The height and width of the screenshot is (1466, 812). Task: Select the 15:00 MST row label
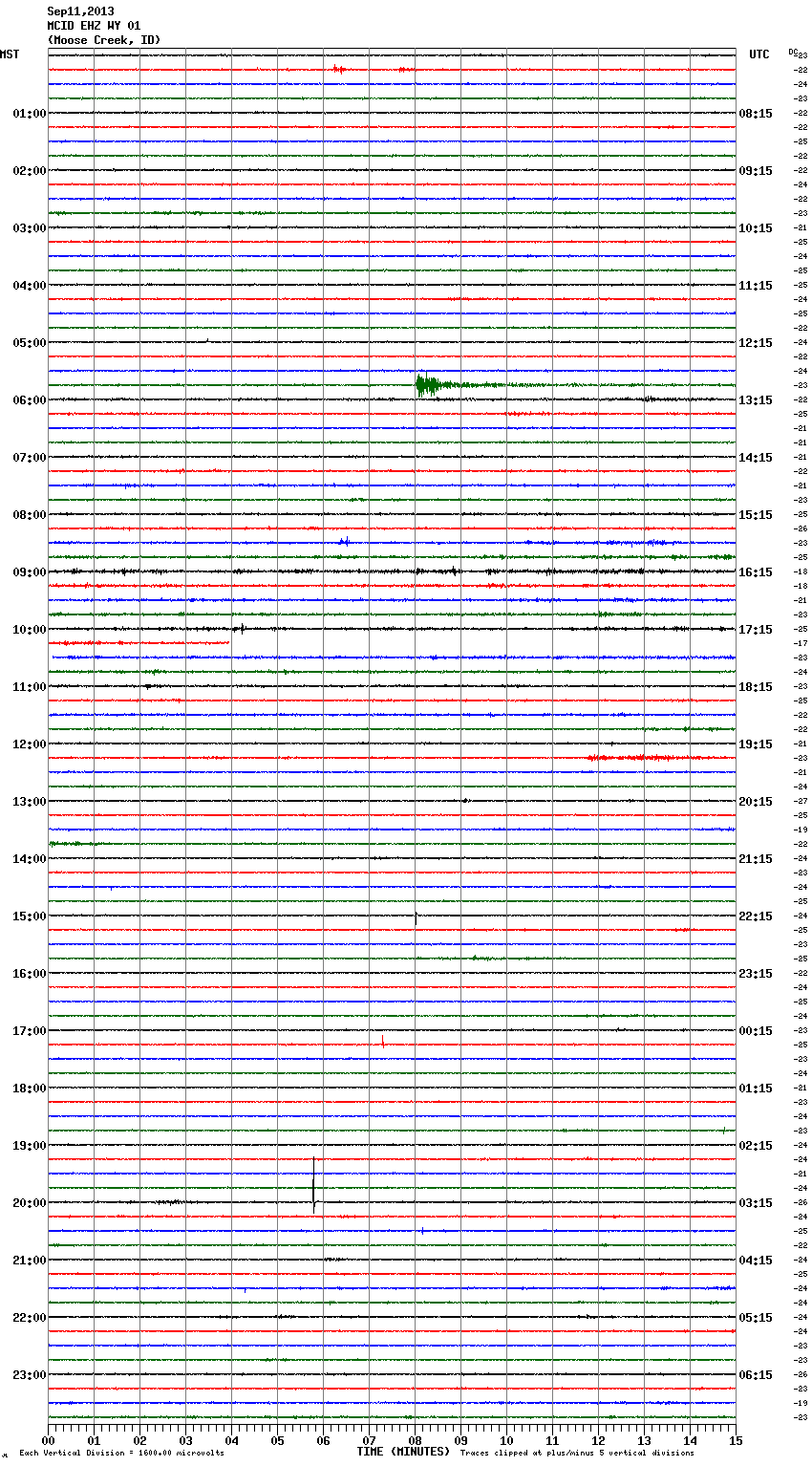tap(30, 916)
